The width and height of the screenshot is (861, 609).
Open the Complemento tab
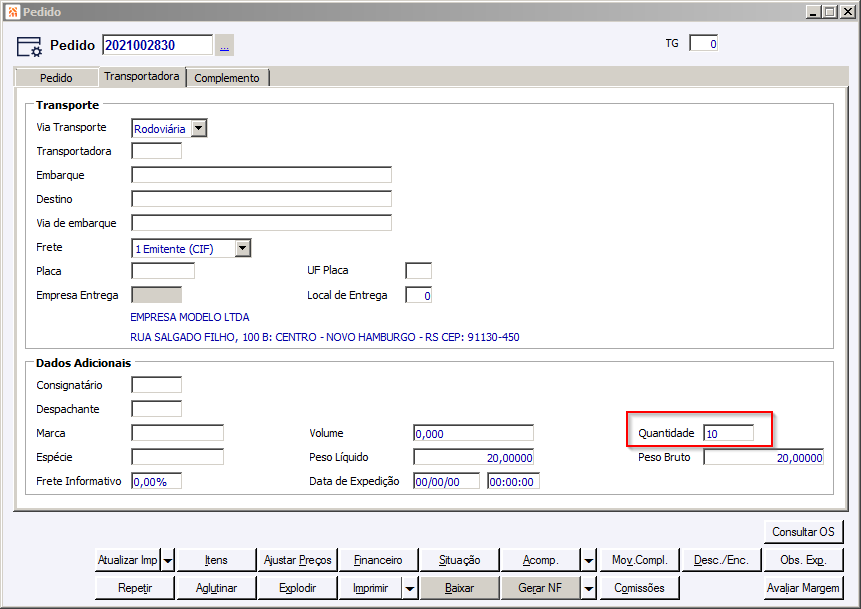point(227,77)
